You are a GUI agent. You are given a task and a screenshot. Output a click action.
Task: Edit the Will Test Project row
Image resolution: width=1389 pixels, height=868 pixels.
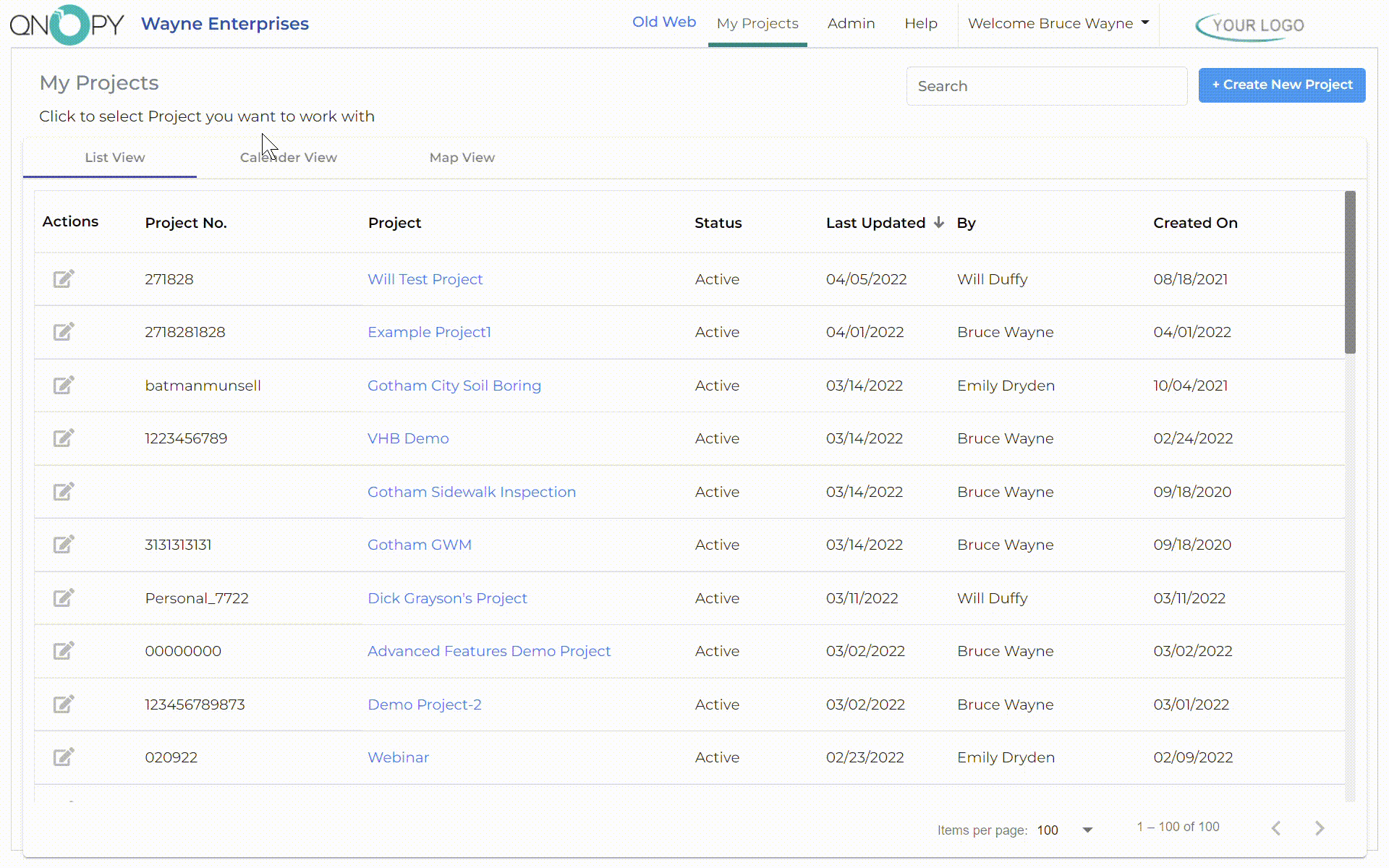64,278
